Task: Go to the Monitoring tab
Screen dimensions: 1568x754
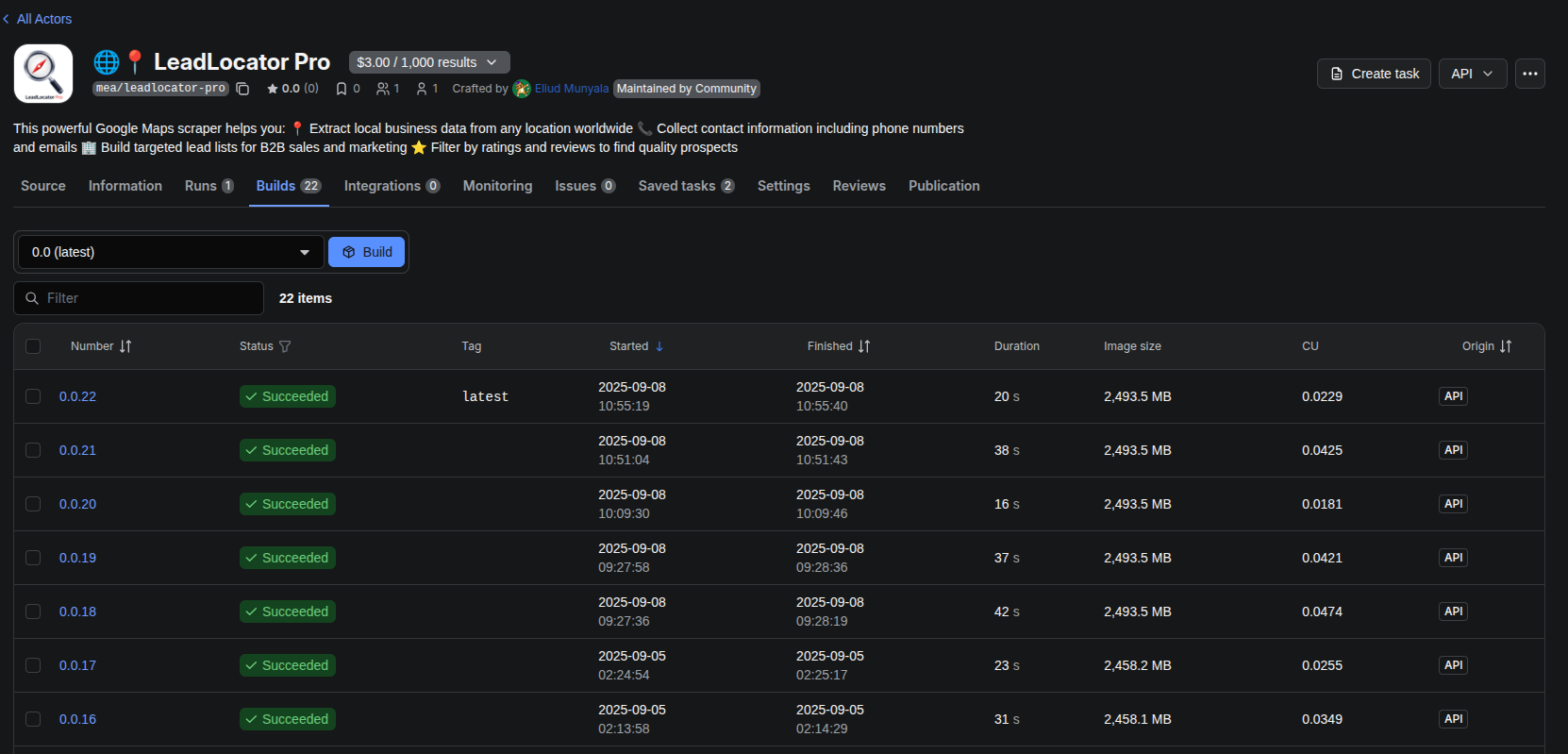Action: point(497,186)
